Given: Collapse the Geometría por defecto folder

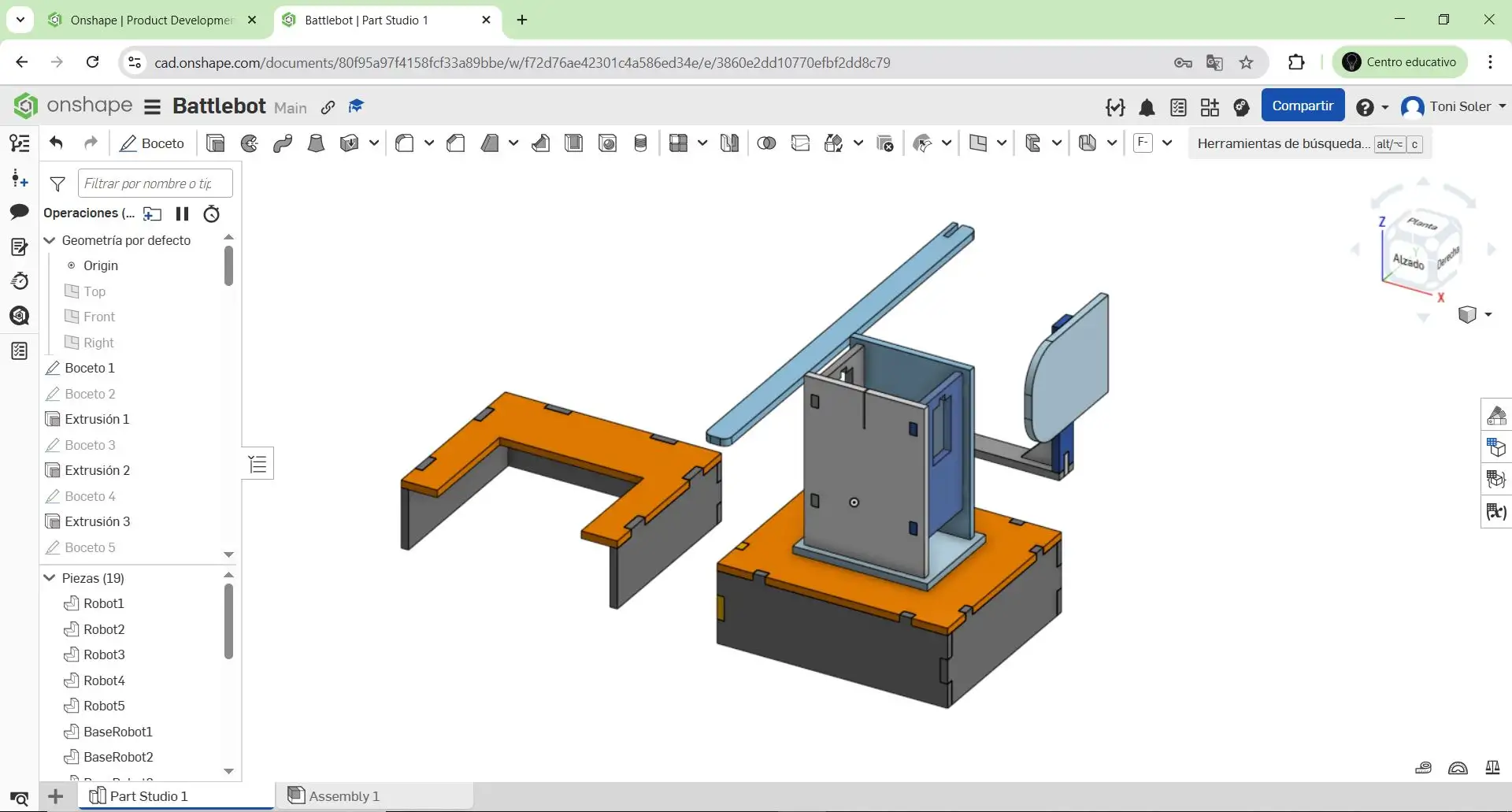Looking at the screenshot, I should 50,240.
